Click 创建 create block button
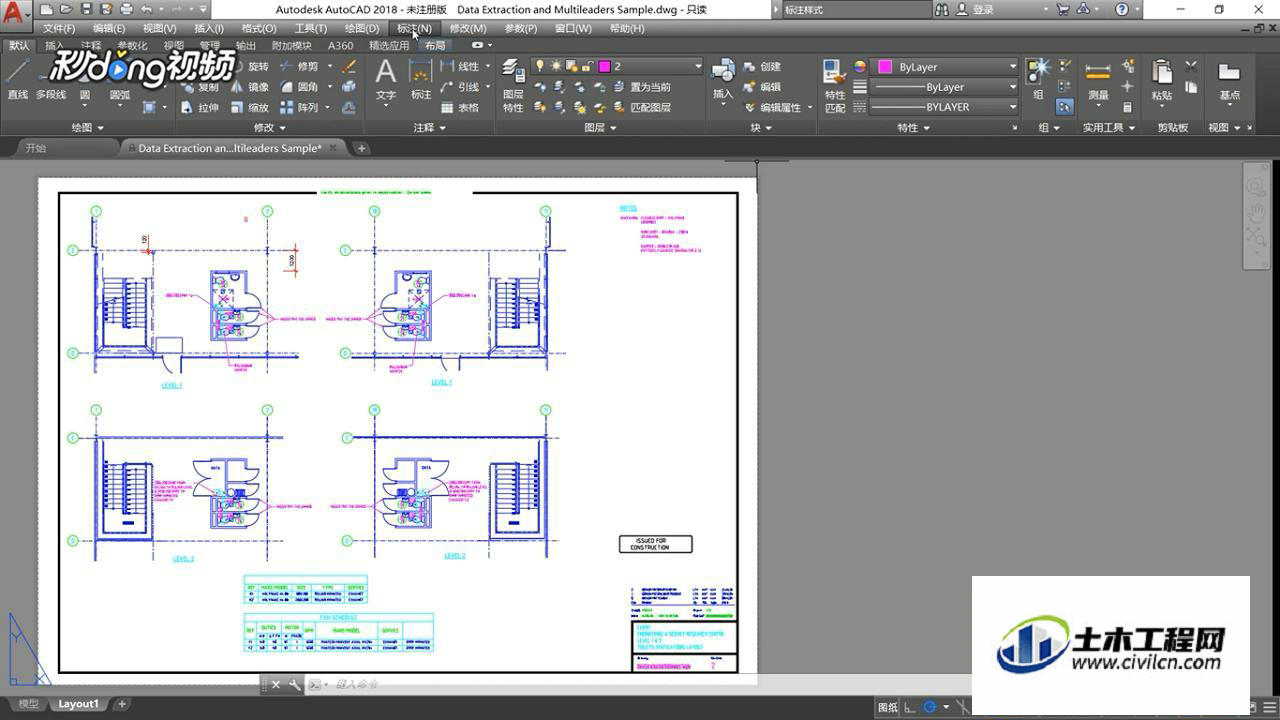The height and width of the screenshot is (720, 1280). (762, 66)
